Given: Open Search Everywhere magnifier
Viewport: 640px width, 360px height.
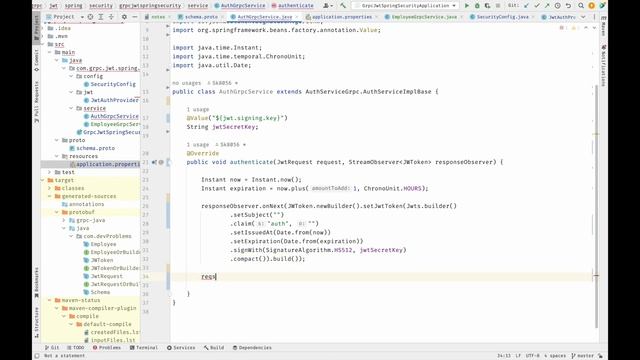Looking at the screenshot, I should coord(581,6).
